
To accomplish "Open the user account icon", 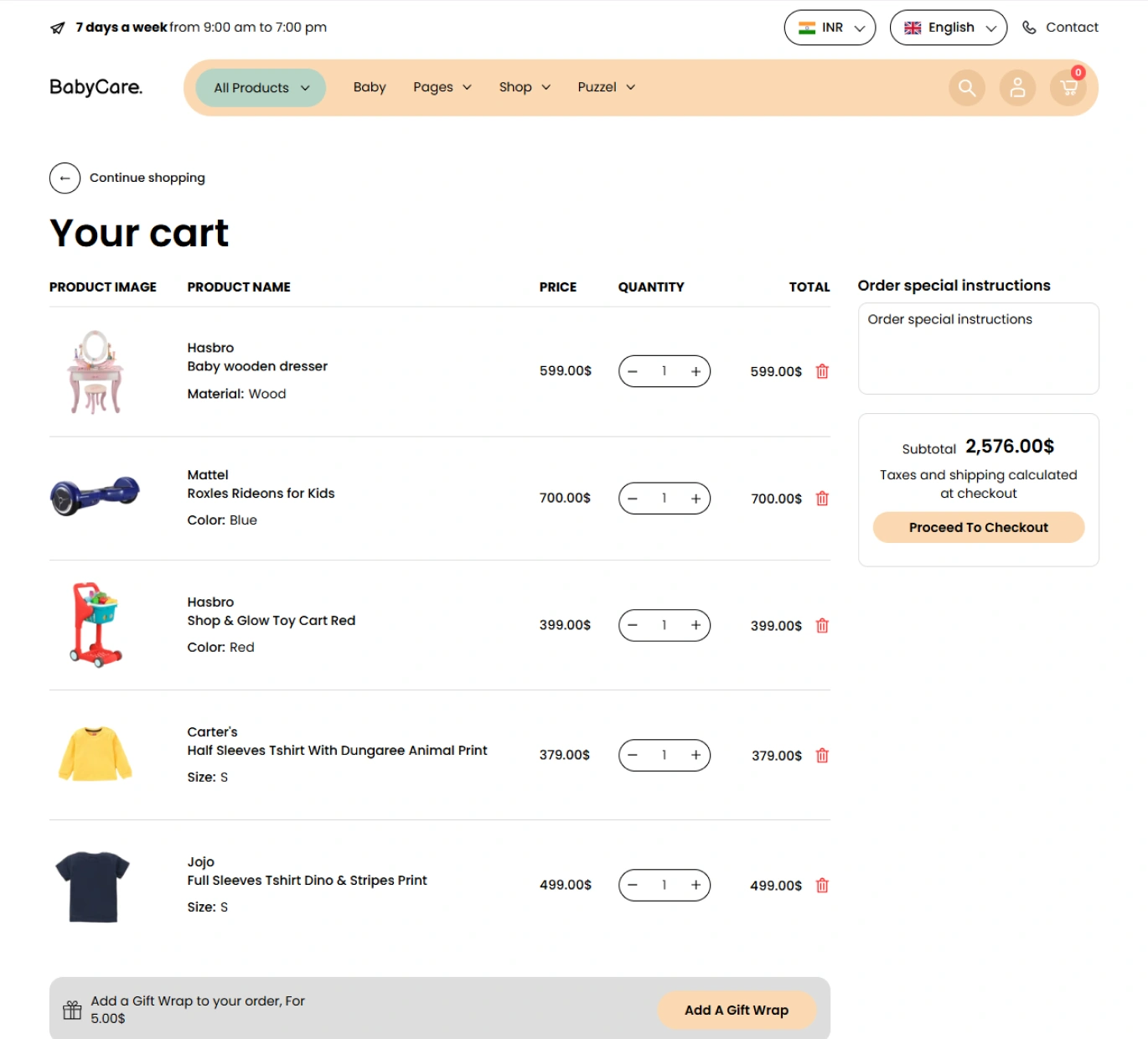I will pos(1017,87).
